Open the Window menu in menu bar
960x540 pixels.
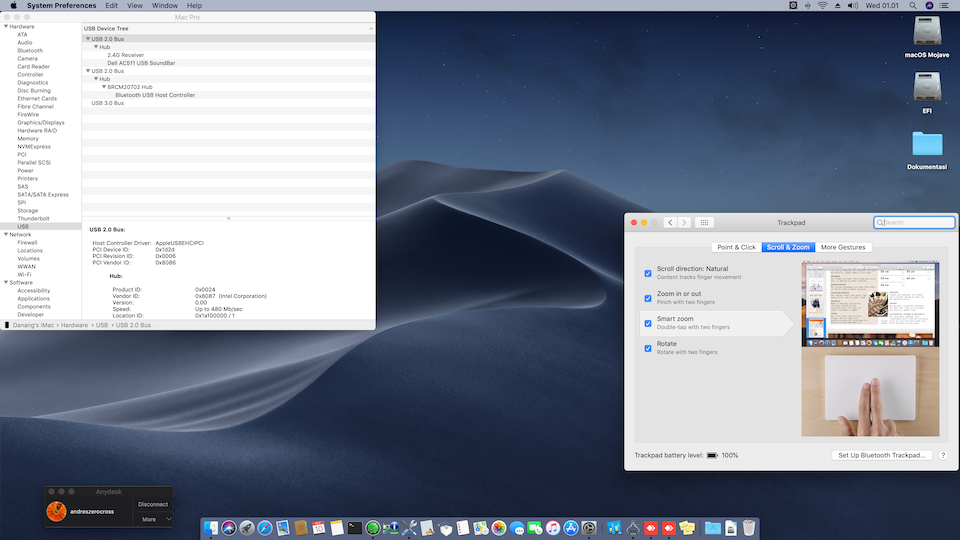pos(164,6)
